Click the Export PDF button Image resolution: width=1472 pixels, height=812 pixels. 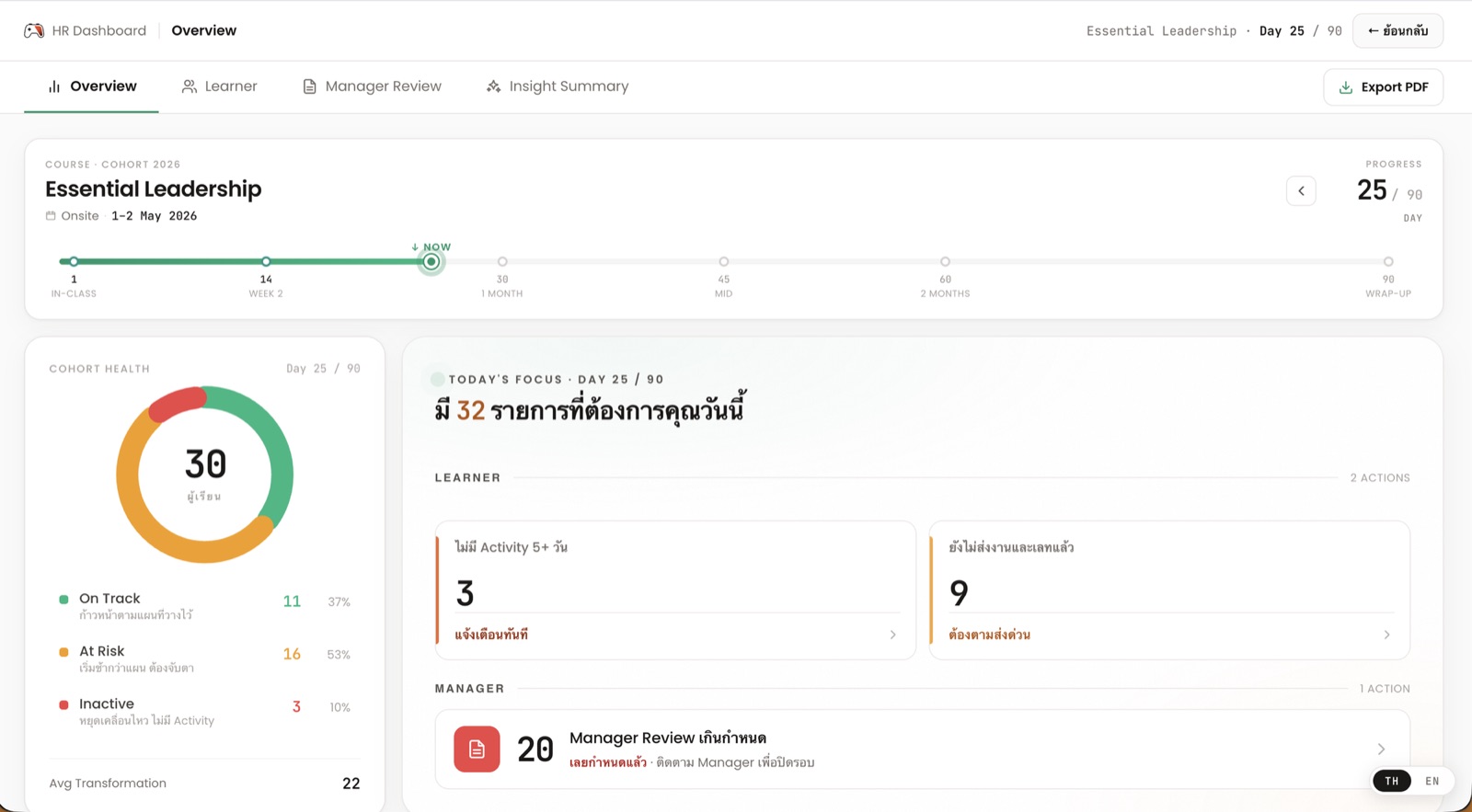point(1383,87)
